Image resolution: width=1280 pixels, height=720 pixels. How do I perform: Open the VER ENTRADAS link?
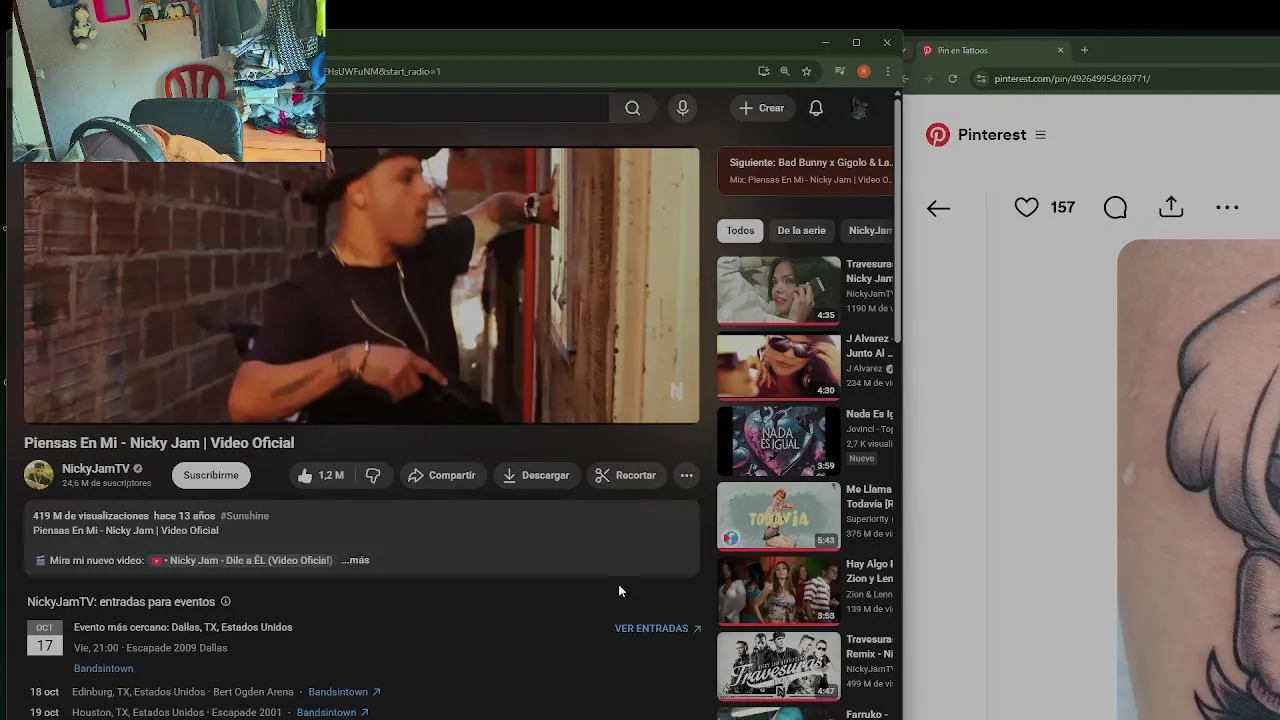coord(658,629)
